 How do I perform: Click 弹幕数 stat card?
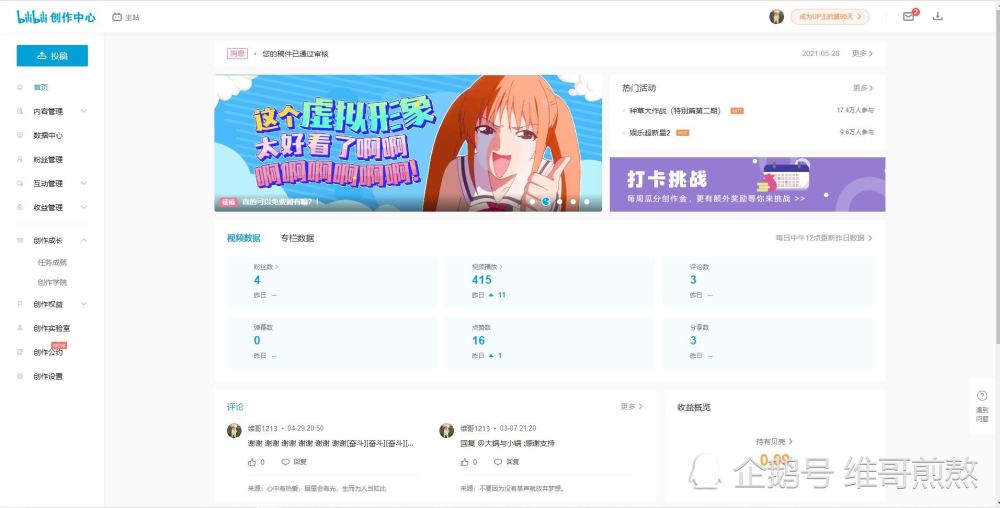coord(332,342)
